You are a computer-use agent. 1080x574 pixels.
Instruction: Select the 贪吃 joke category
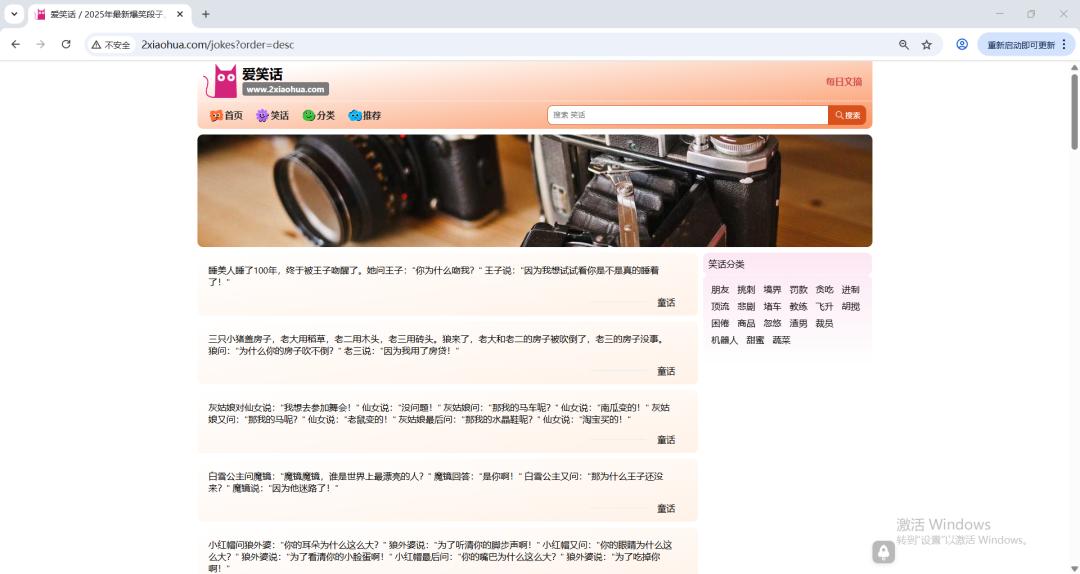[824, 289]
